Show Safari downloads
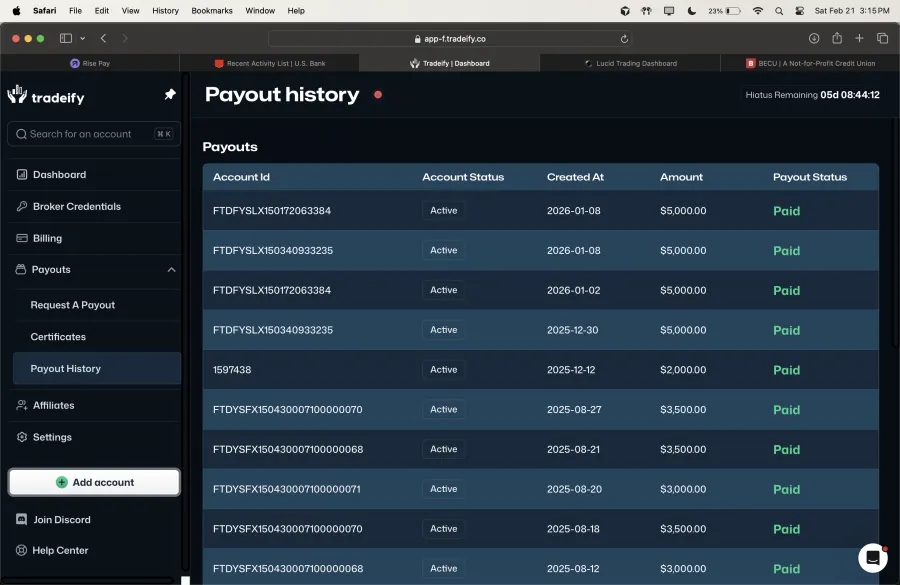This screenshot has height=585, width=900. click(814, 38)
